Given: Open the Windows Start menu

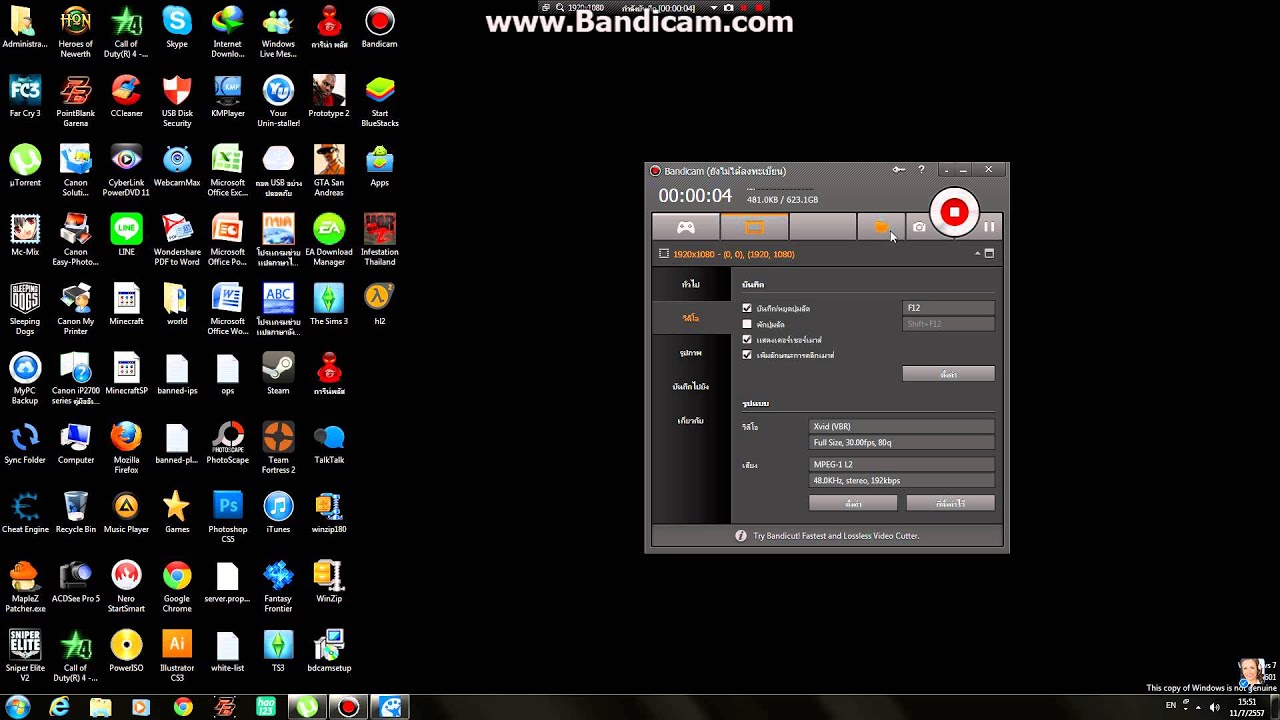Looking at the screenshot, I should (x=17, y=707).
